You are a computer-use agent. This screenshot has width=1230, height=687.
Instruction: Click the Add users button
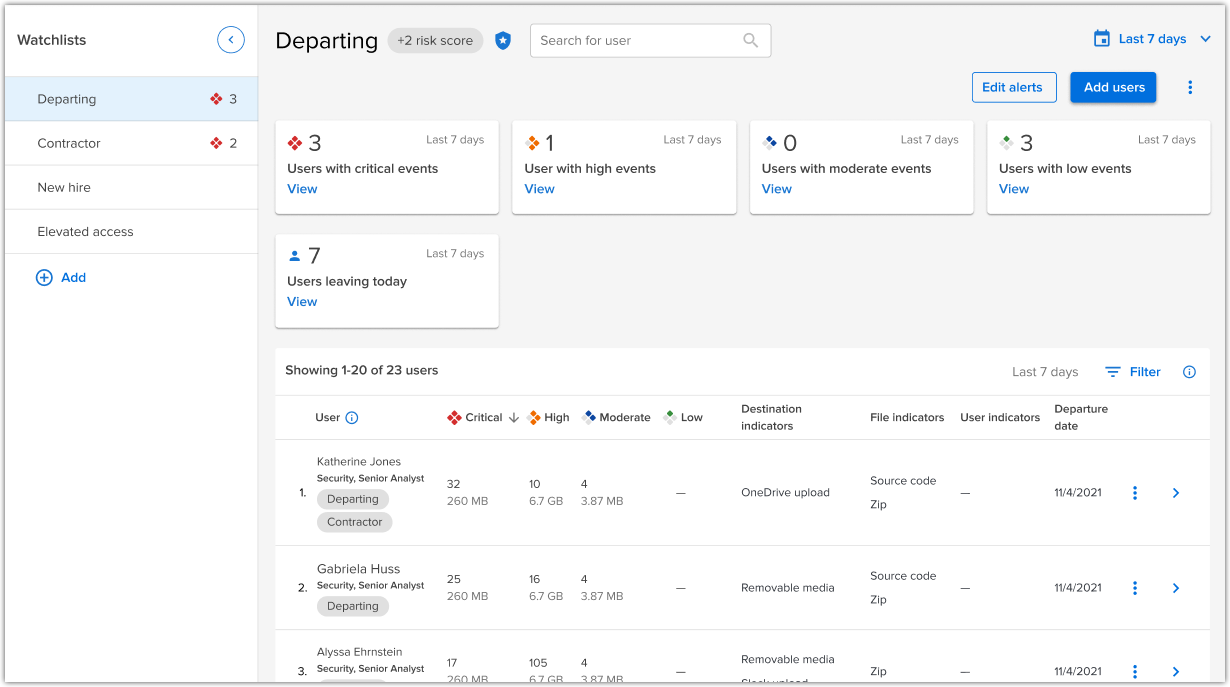[1113, 88]
